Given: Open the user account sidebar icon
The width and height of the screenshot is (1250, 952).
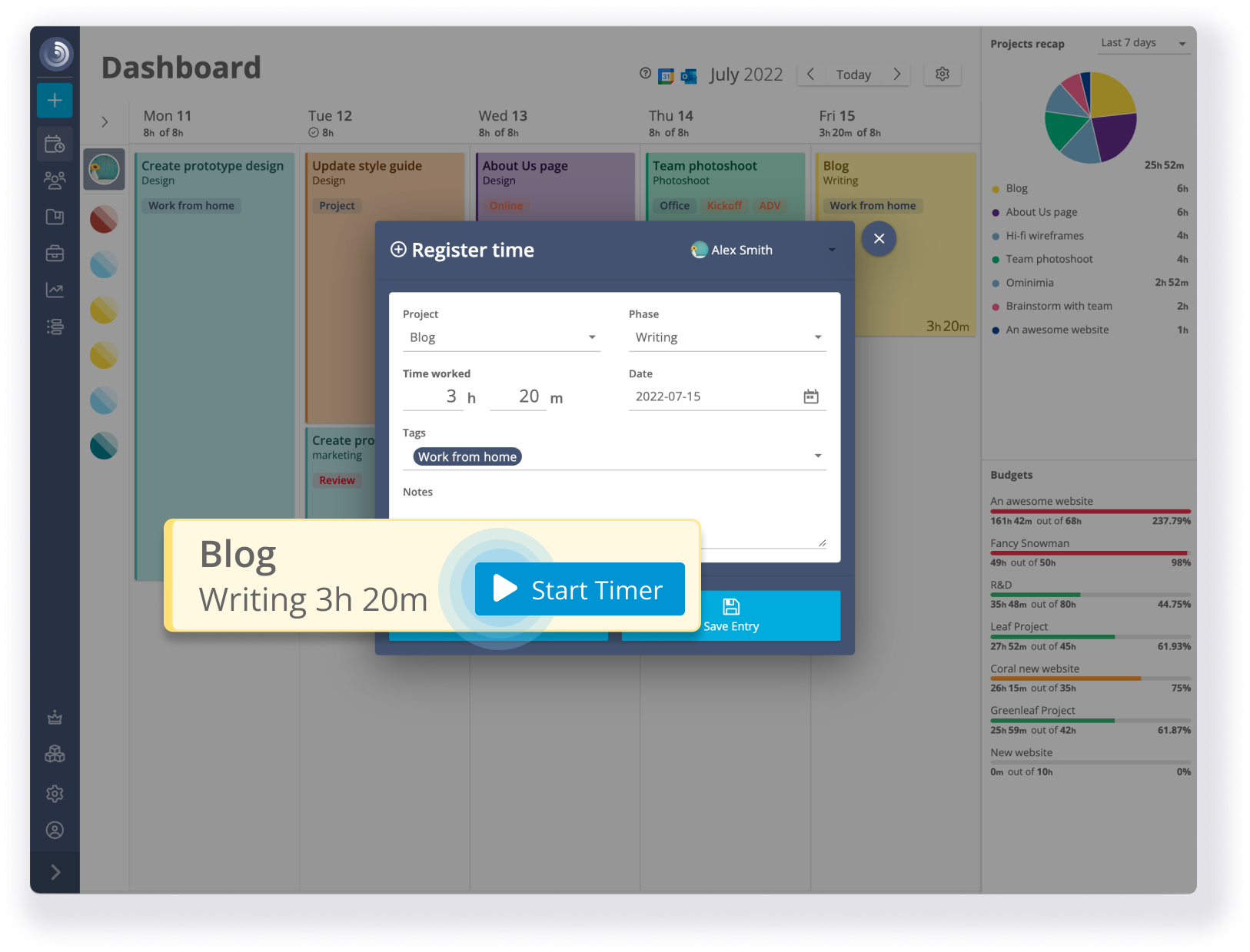Looking at the screenshot, I should coord(55,830).
